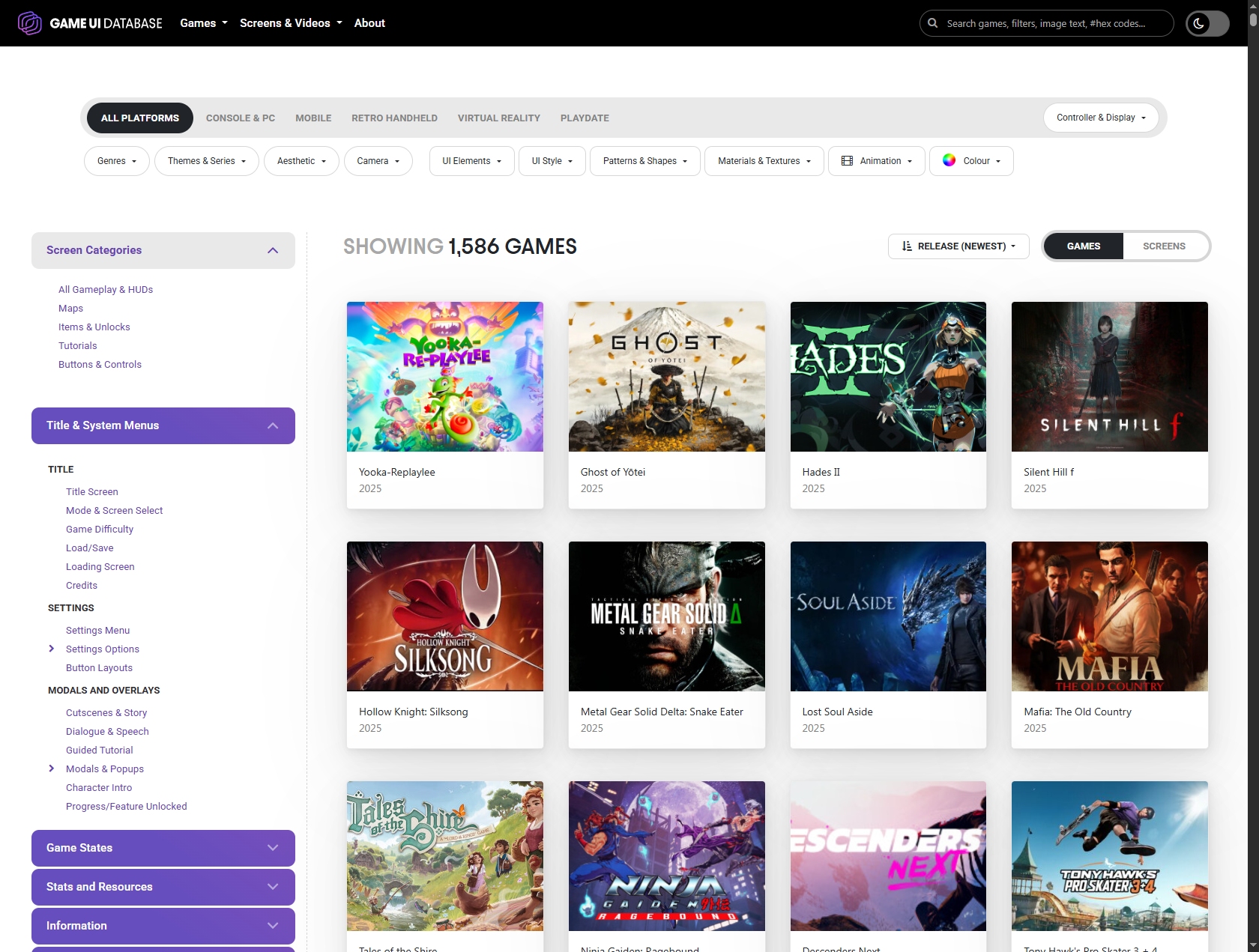1259x952 pixels.
Task: Open the Hades II game thumbnail
Action: pos(888,377)
